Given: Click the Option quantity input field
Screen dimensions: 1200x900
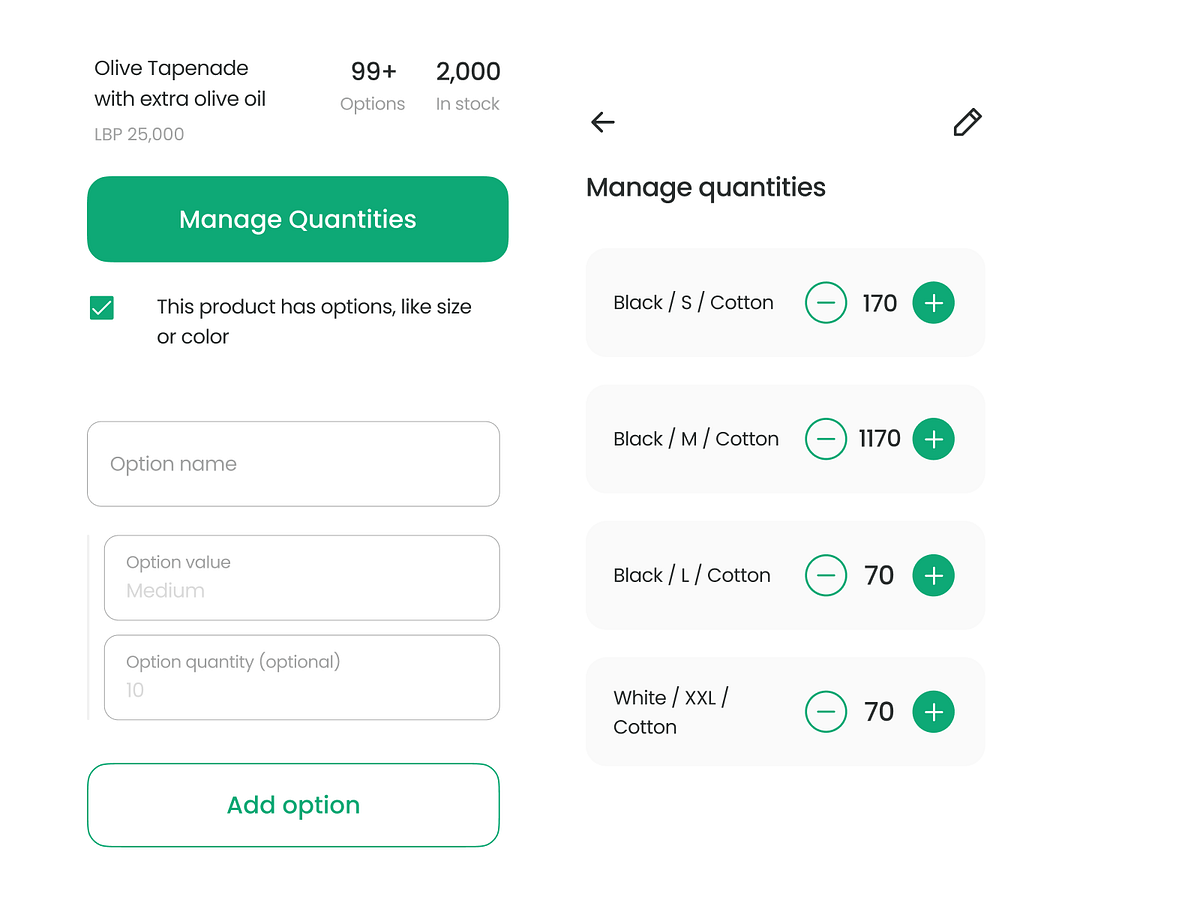Looking at the screenshot, I should [302, 677].
